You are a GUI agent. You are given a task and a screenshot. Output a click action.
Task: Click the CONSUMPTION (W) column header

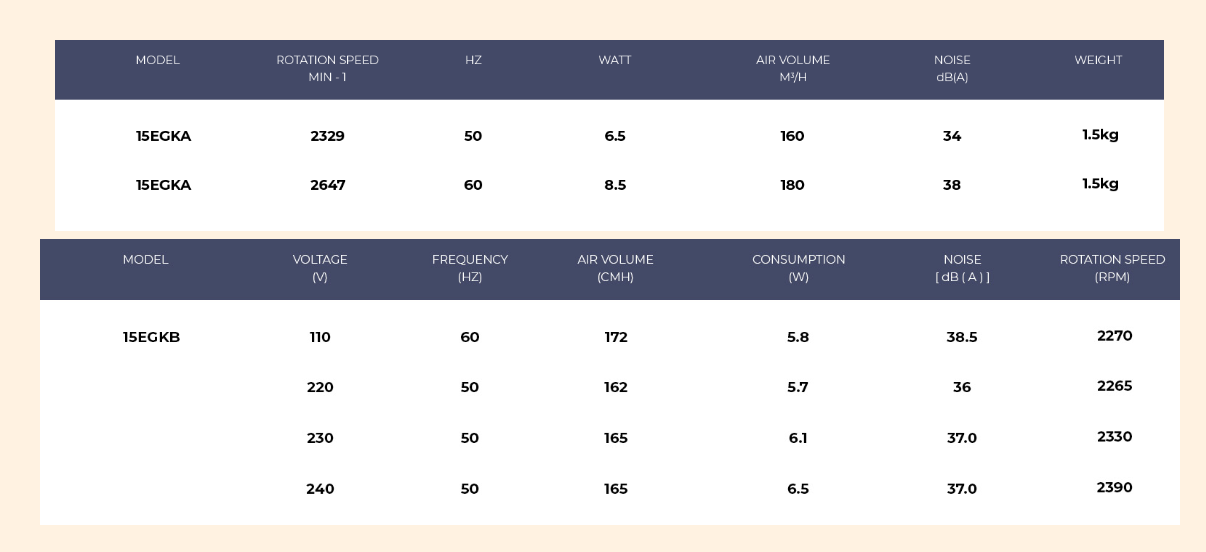[798, 268]
